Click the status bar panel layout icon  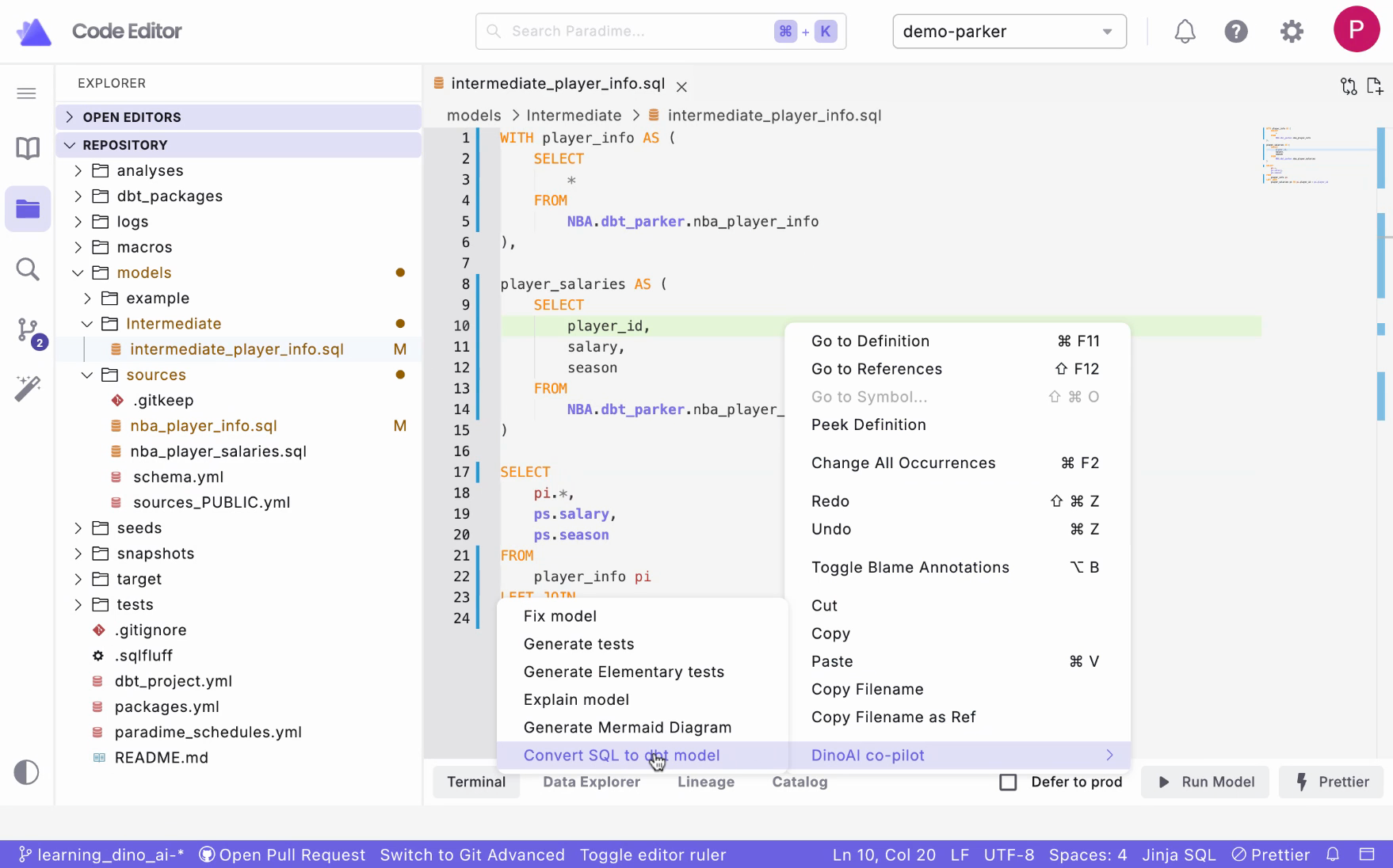[x=1367, y=855]
